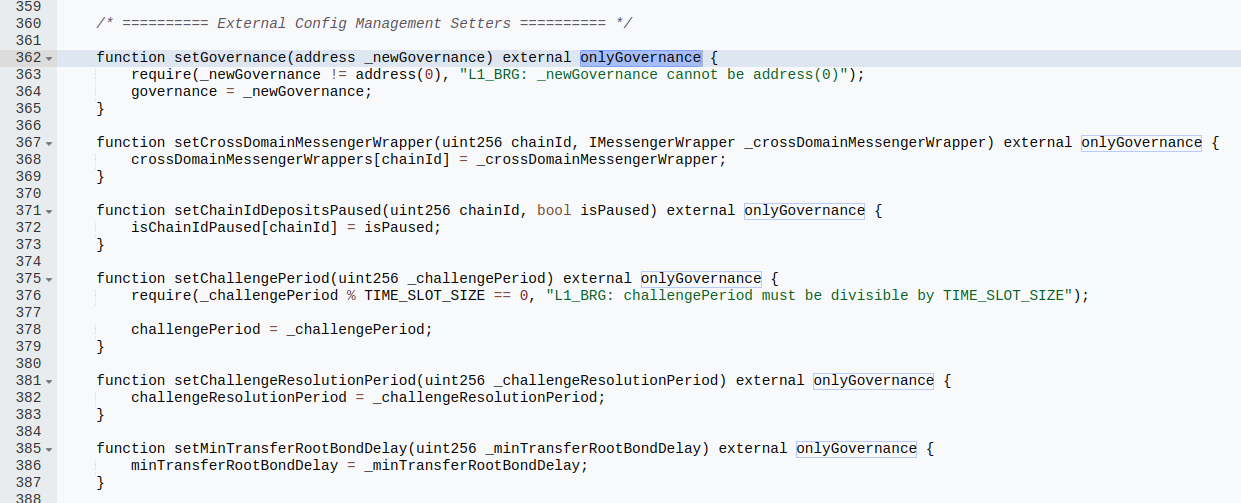Click onlyGovernance in the setCrossDomainMessengerWrapper declaration

tap(1141, 143)
